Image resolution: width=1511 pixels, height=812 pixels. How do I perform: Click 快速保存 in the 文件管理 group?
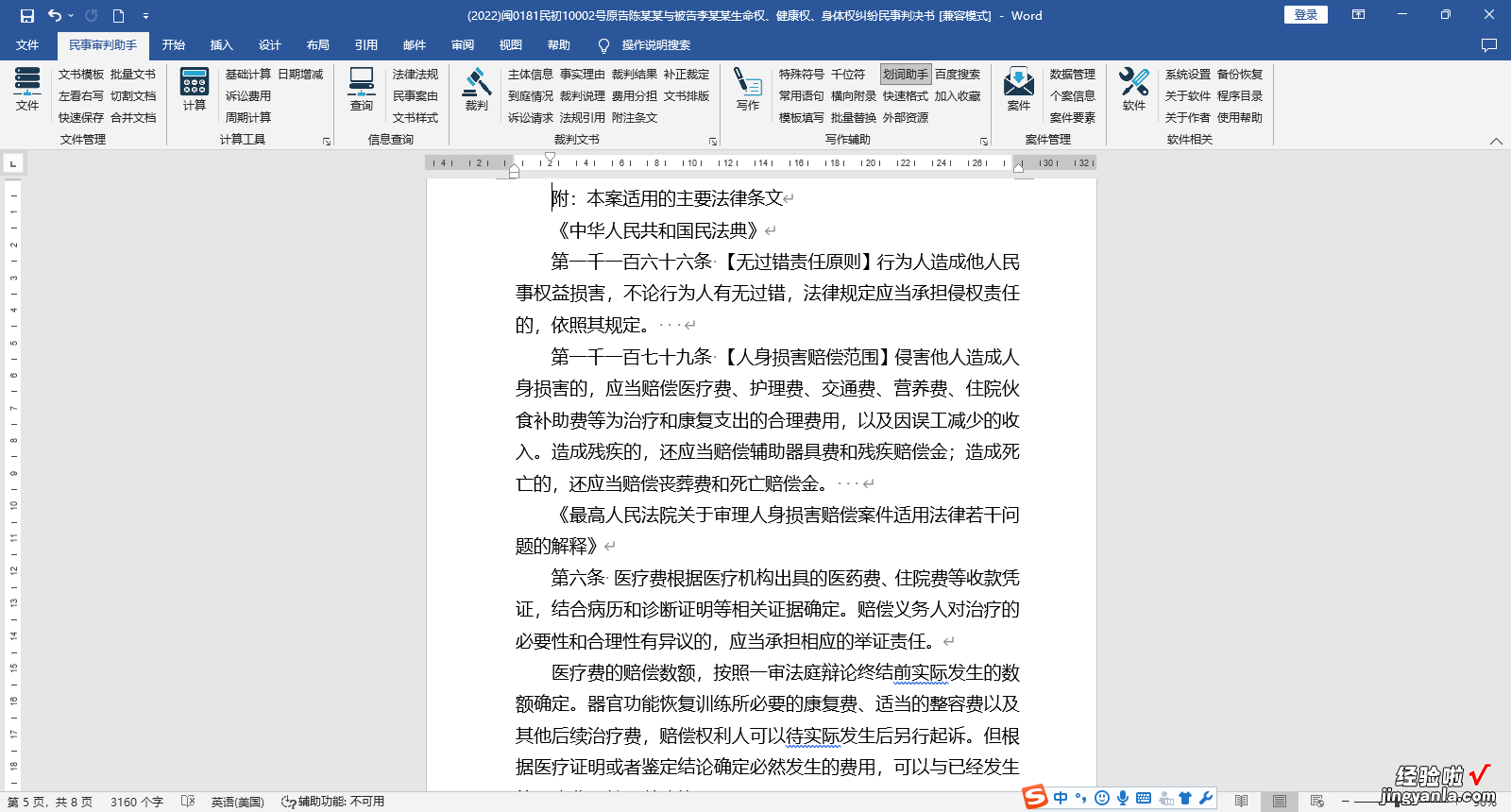(x=81, y=117)
